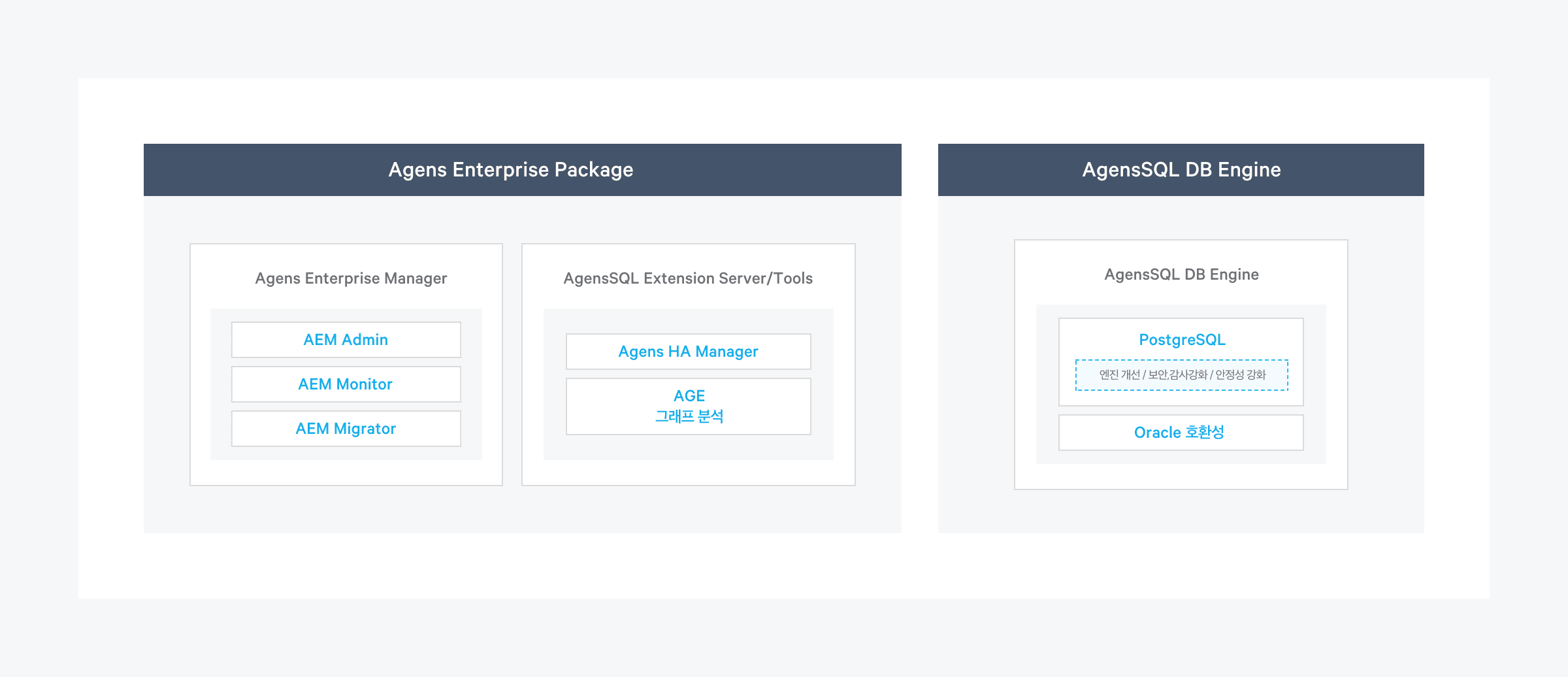Click the gray AgensSQL DB Engine title above PostgreSQL
1568x677 pixels.
click(1181, 274)
